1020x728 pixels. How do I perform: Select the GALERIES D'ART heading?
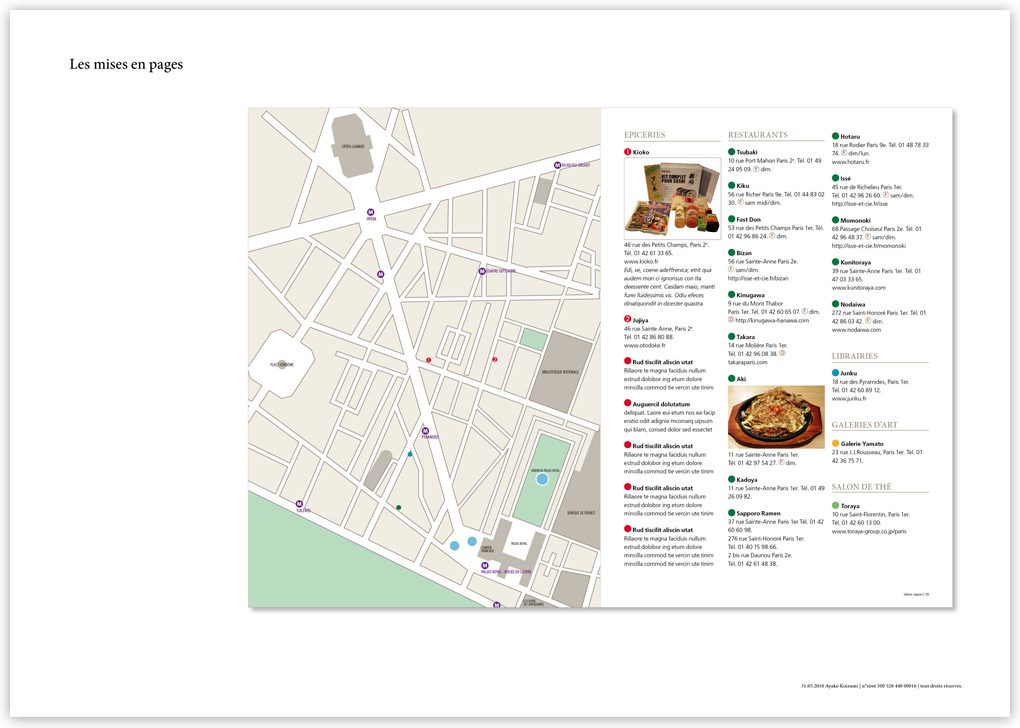click(865, 425)
